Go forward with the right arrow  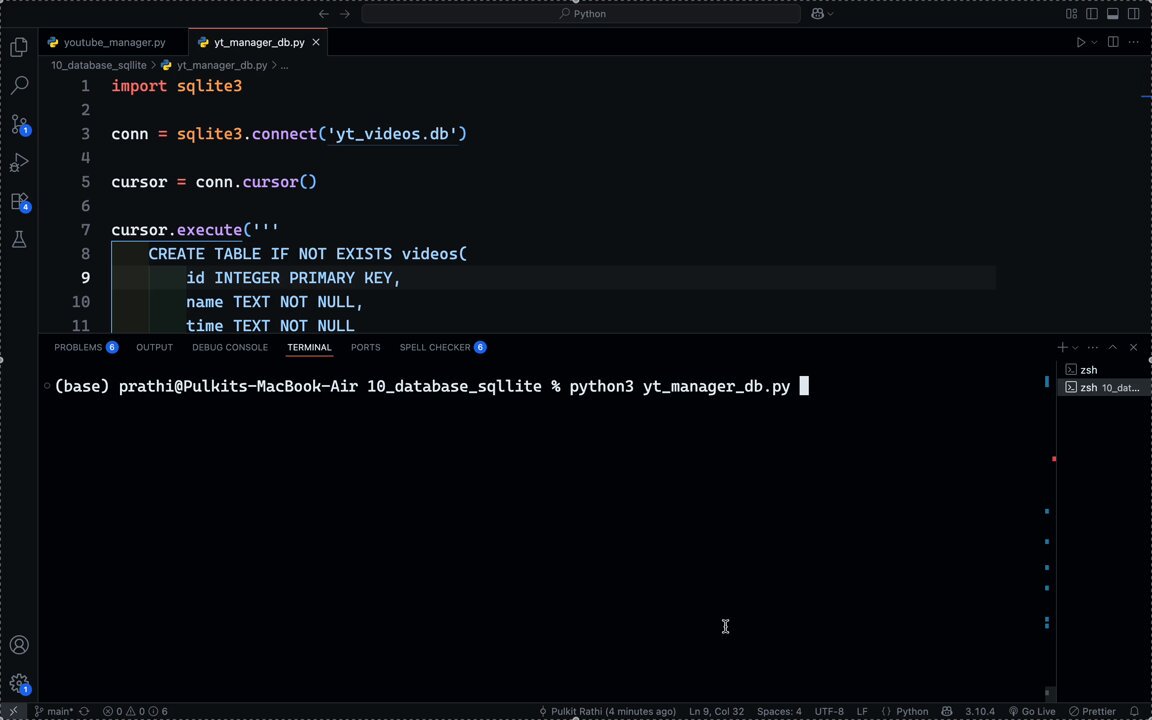pos(345,13)
